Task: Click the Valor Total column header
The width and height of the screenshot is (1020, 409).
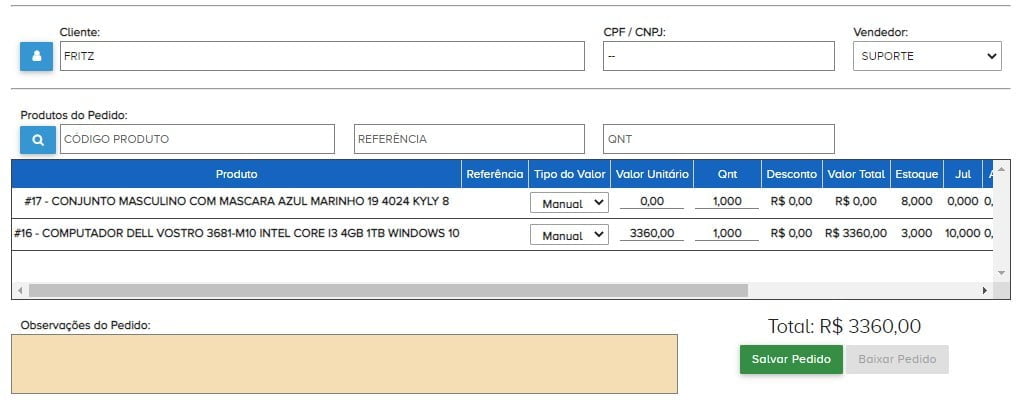Action: pos(856,174)
